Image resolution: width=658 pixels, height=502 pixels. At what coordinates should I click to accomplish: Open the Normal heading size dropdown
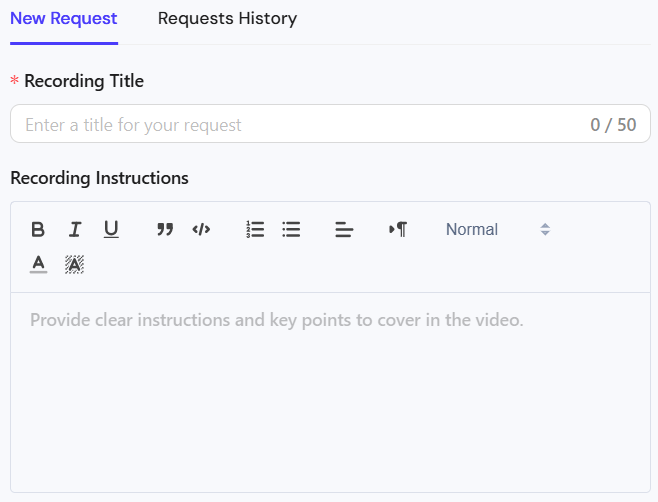498,230
